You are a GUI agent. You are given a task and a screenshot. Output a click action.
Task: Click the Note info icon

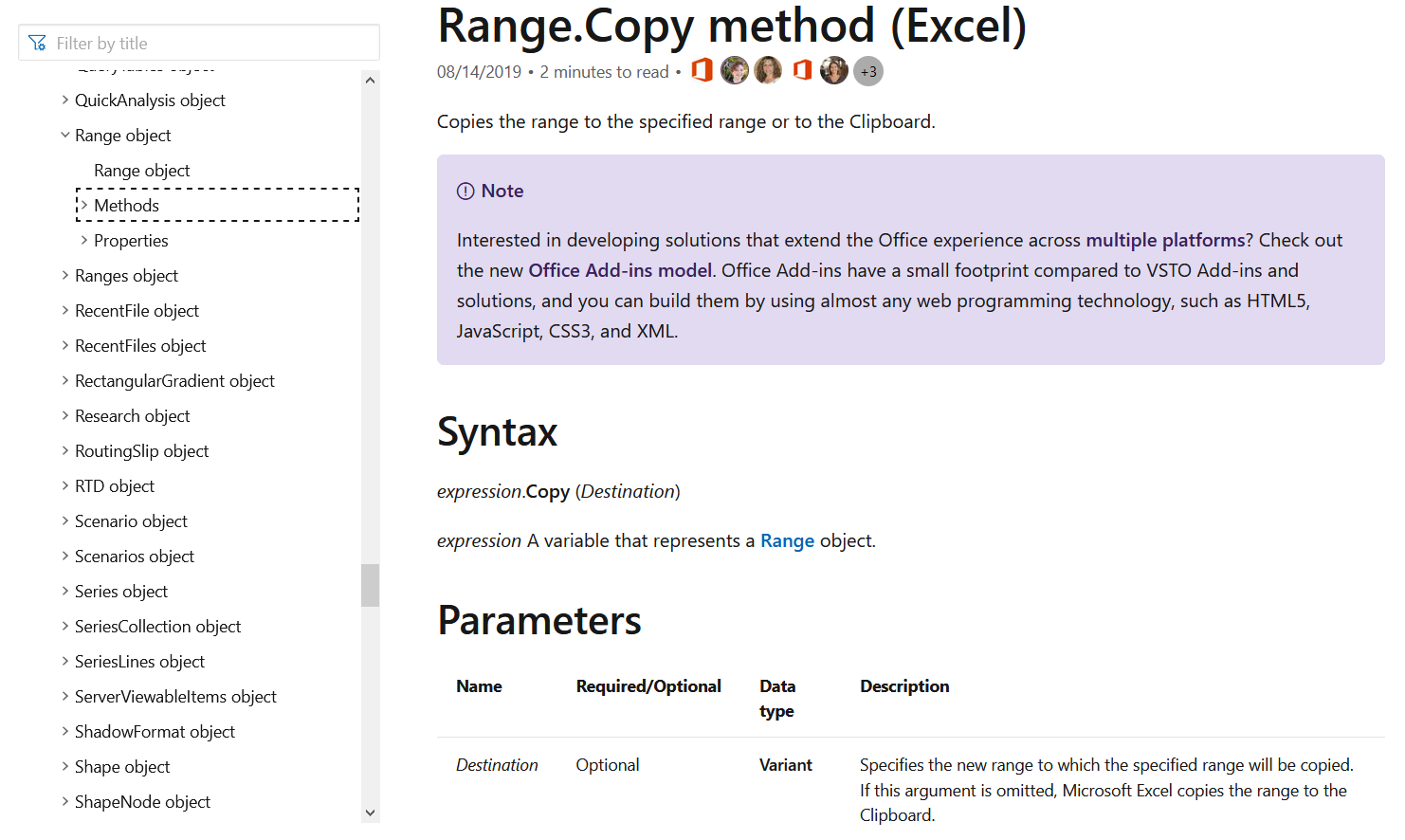[465, 191]
